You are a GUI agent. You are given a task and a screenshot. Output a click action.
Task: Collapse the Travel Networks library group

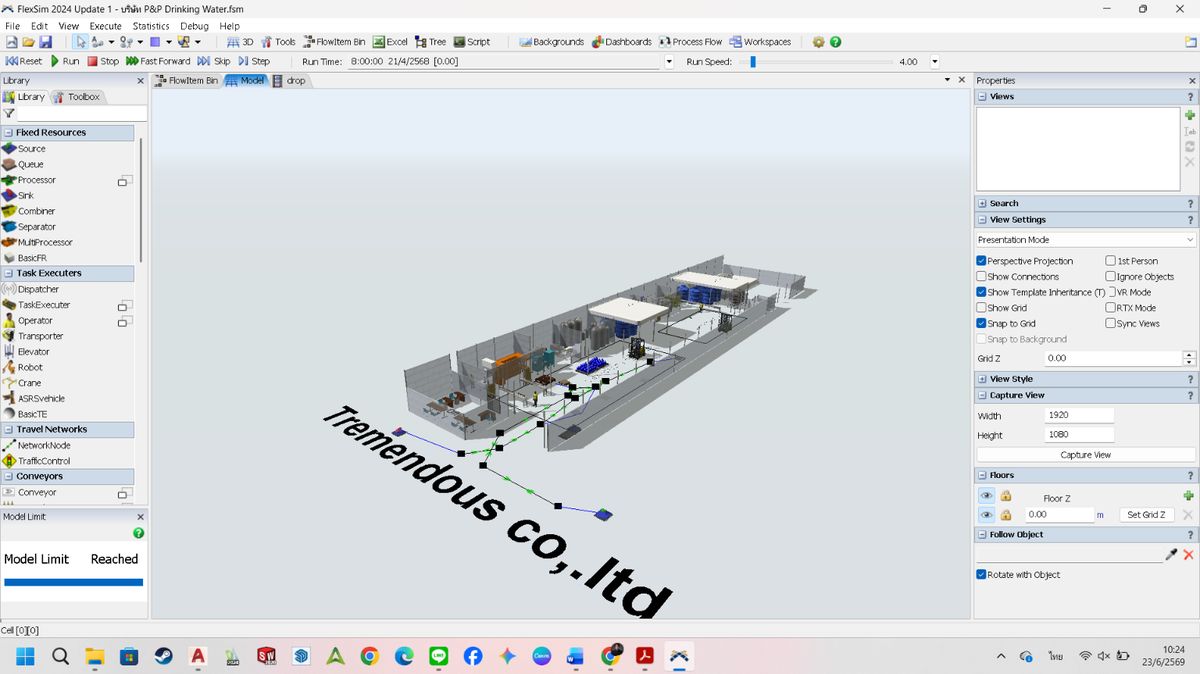(x=8, y=429)
